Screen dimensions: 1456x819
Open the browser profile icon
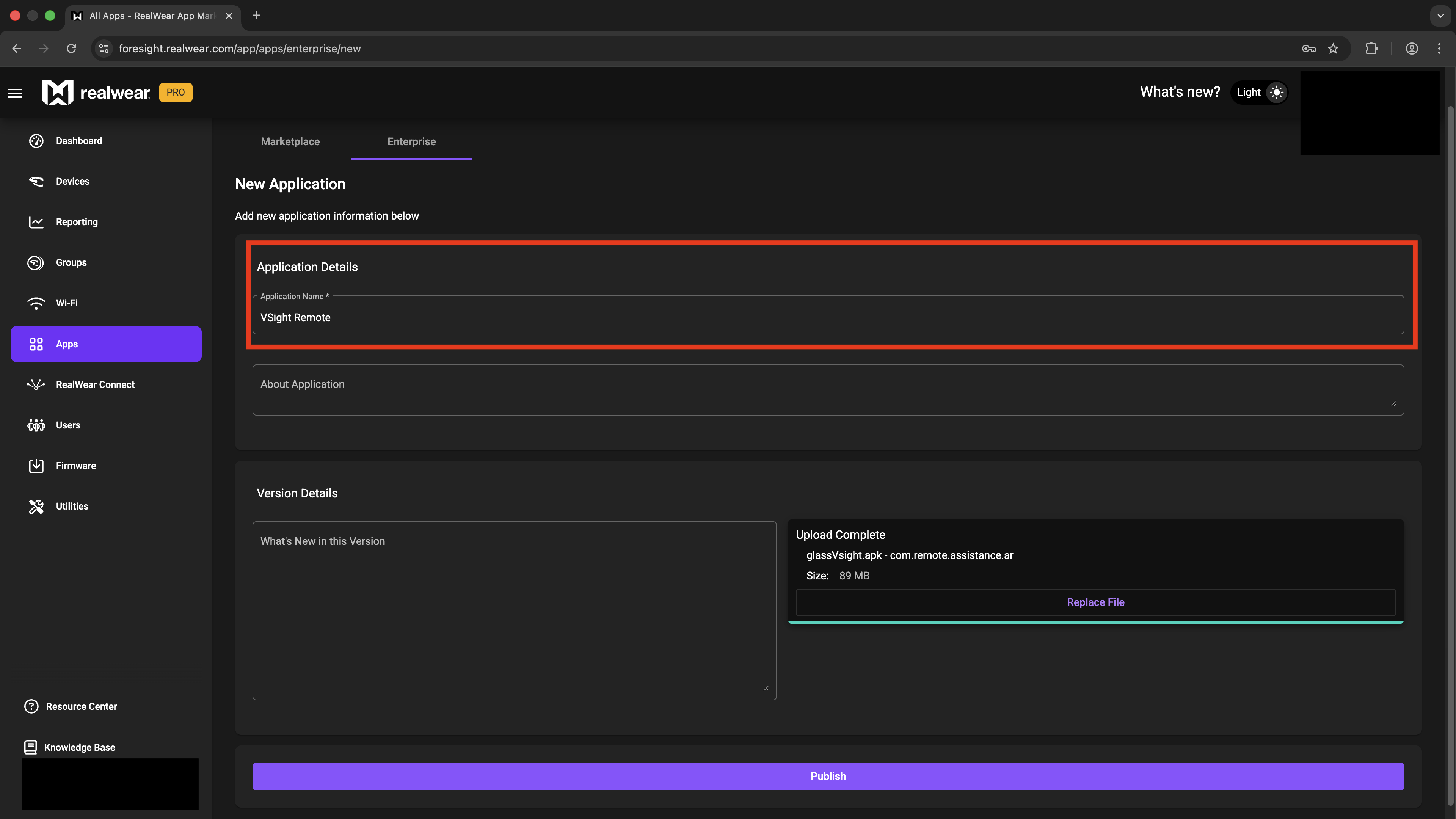click(1412, 49)
